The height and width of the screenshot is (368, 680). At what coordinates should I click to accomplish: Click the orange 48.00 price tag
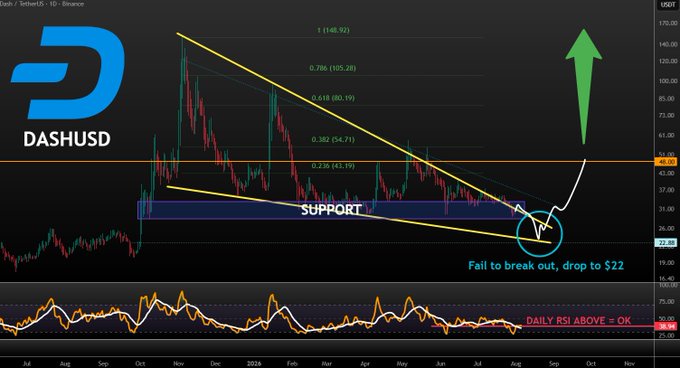pos(667,162)
